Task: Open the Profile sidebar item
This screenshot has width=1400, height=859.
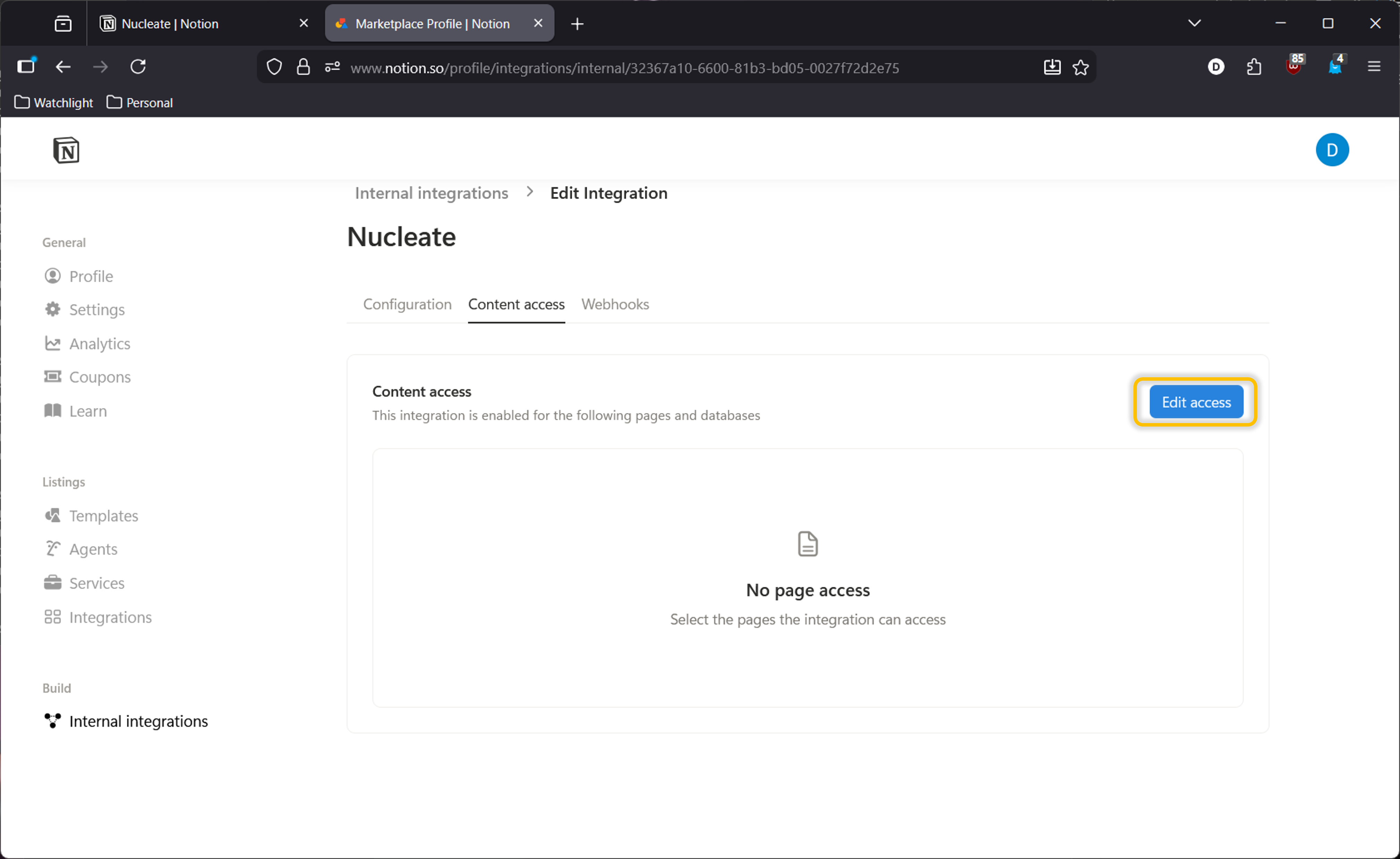Action: [90, 276]
